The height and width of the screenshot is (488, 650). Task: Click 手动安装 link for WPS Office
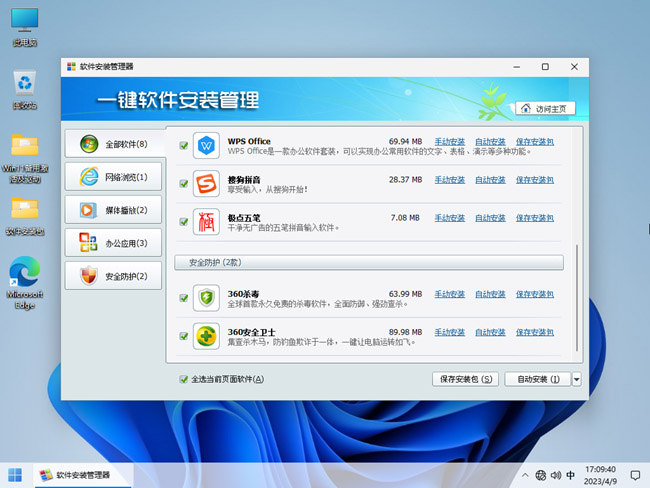tap(450, 142)
